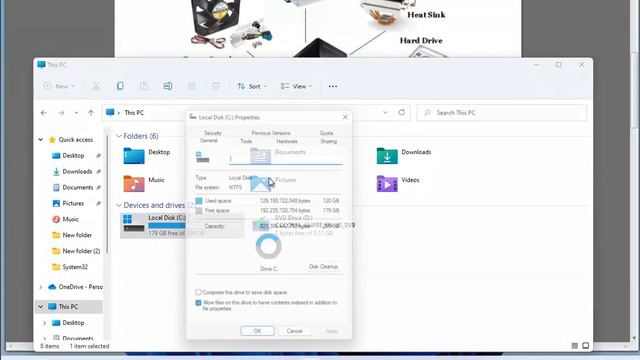Collapse the Folders (6) group
Screen dimensions: 640x360
[x=119, y=136]
